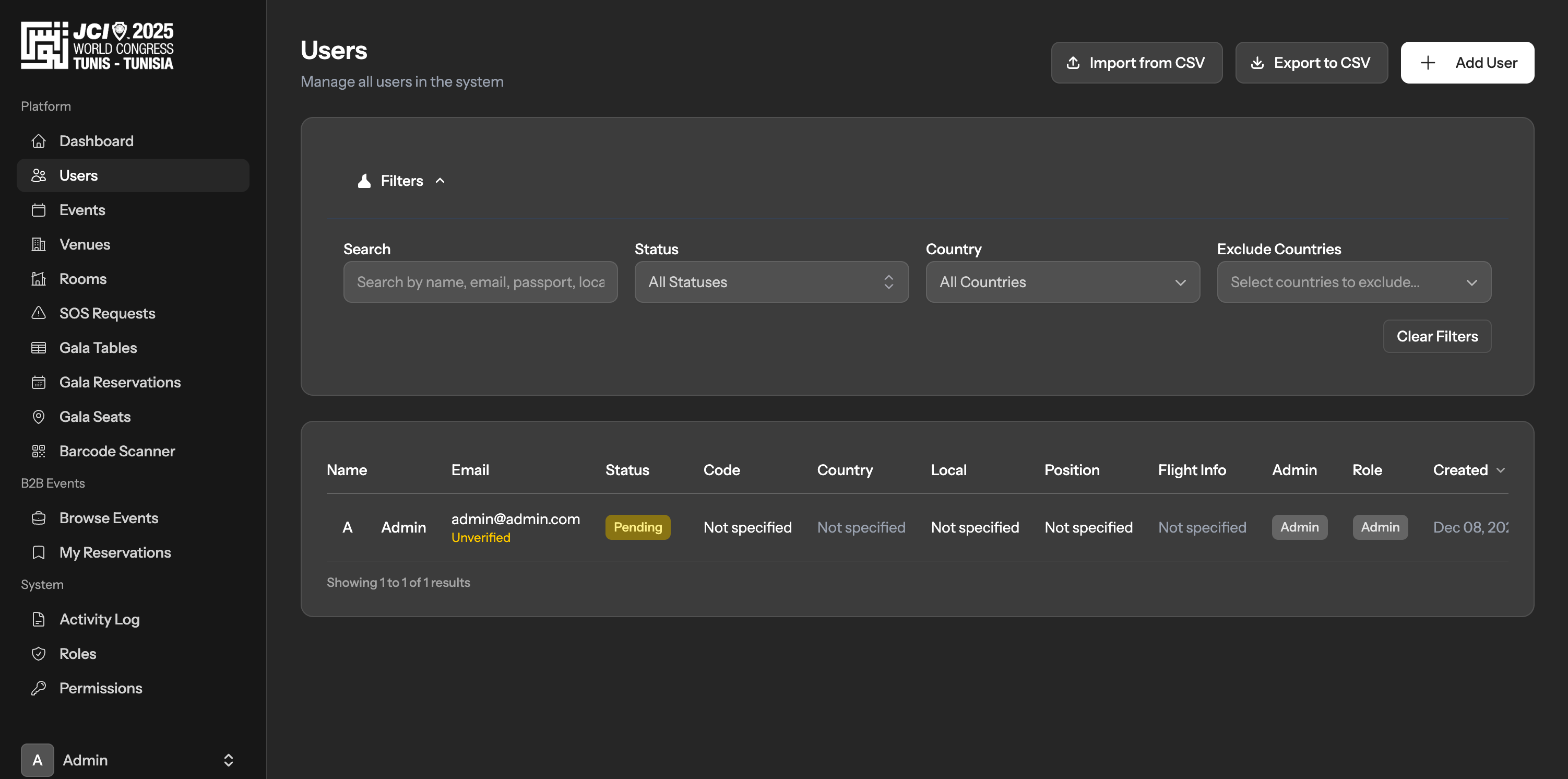The image size is (1568, 779).
Task: Open the All Countries dropdown
Action: coord(1063,282)
